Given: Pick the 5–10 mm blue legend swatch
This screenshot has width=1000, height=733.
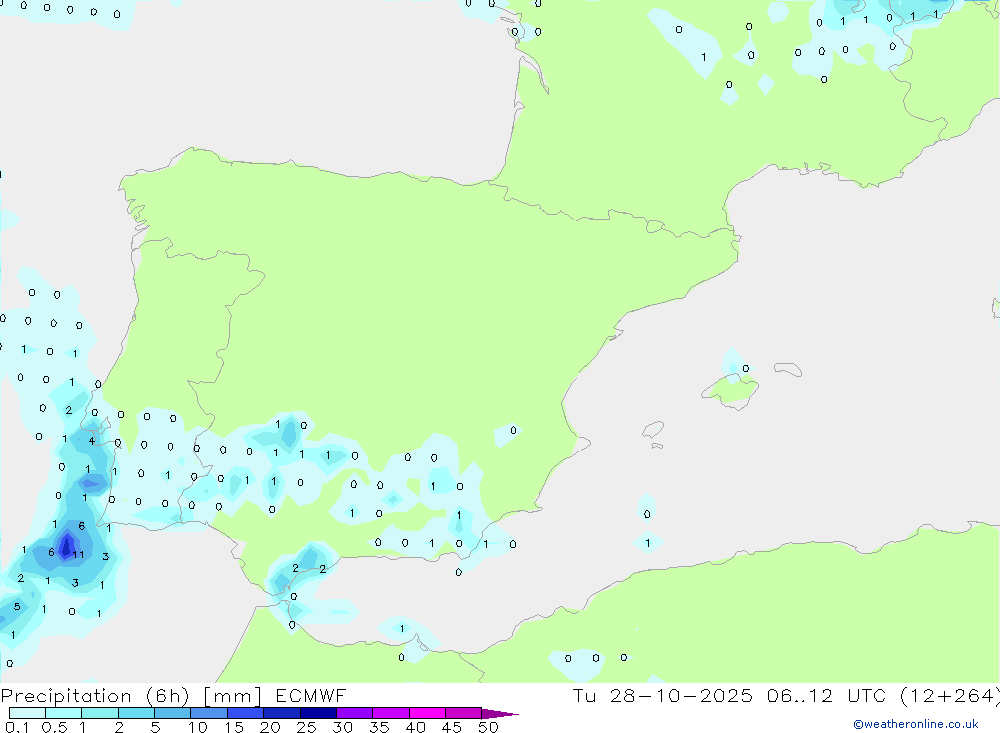Looking at the screenshot, I should point(173,713).
